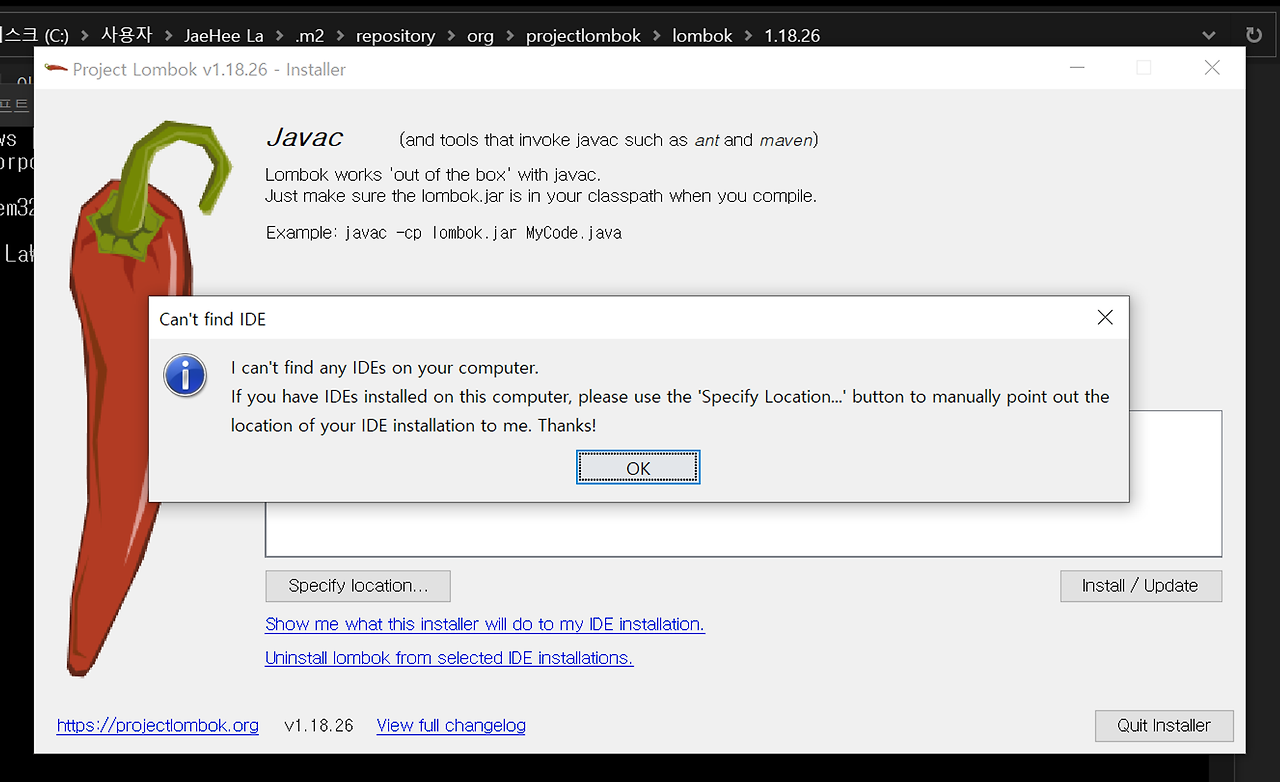Expand chevron after '사용자' in breadcrumb
This screenshot has width=1280, height=782.
[169, 35]
